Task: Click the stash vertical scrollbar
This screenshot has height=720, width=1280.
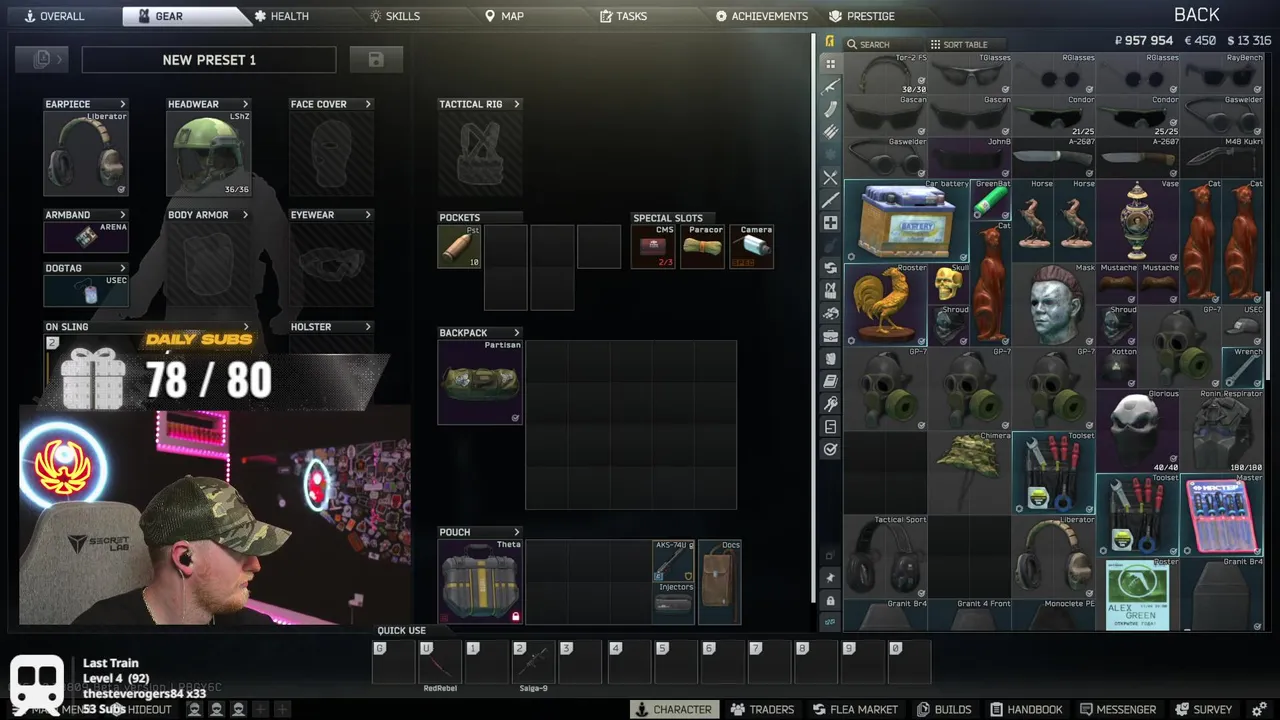Action: [x=1267, y=335]
